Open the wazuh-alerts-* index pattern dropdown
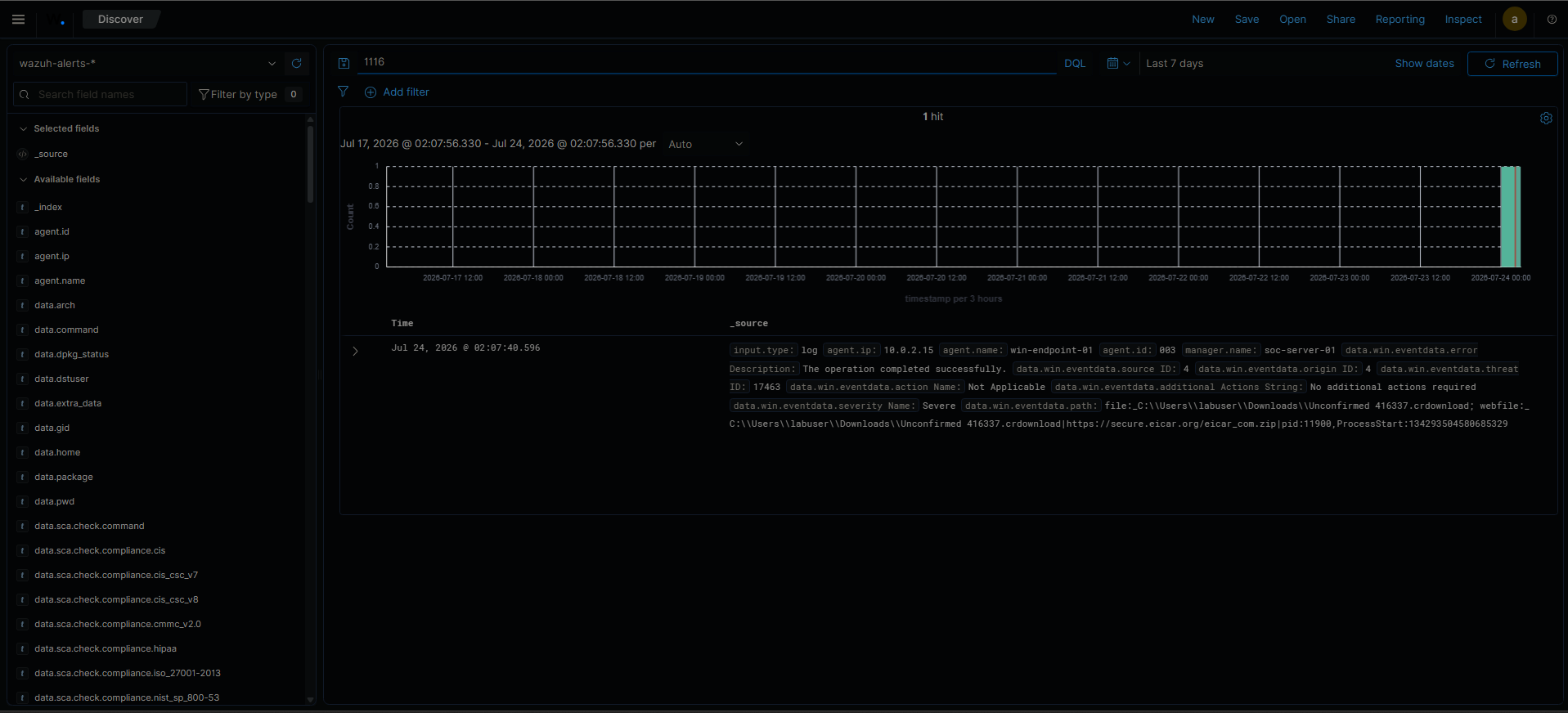Image resolution: width=1568 pixels, height=713 pixels. click(x=147, y=64)
